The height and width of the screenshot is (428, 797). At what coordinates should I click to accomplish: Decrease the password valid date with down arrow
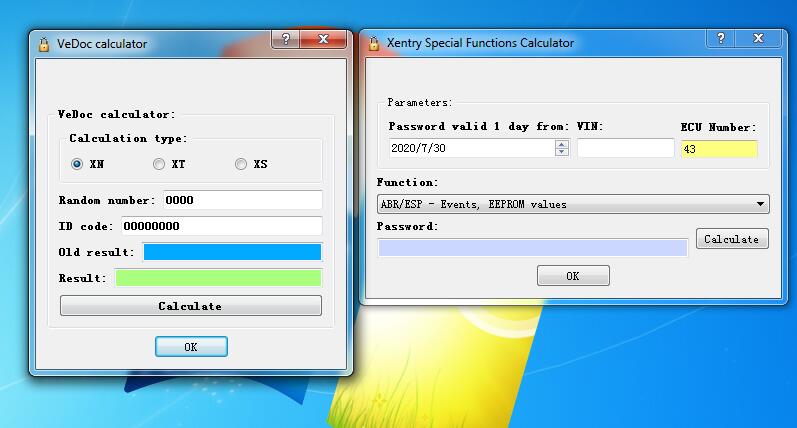562,152
